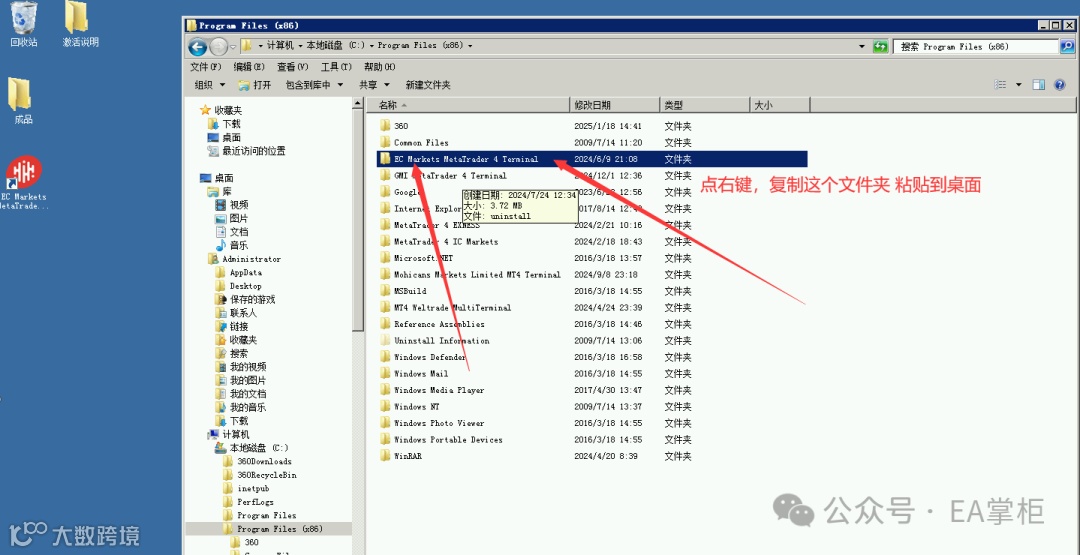Screen dimensions: 1080x555
Task: Open the 激活说明 desktop folder
Action: click(80, 24)
